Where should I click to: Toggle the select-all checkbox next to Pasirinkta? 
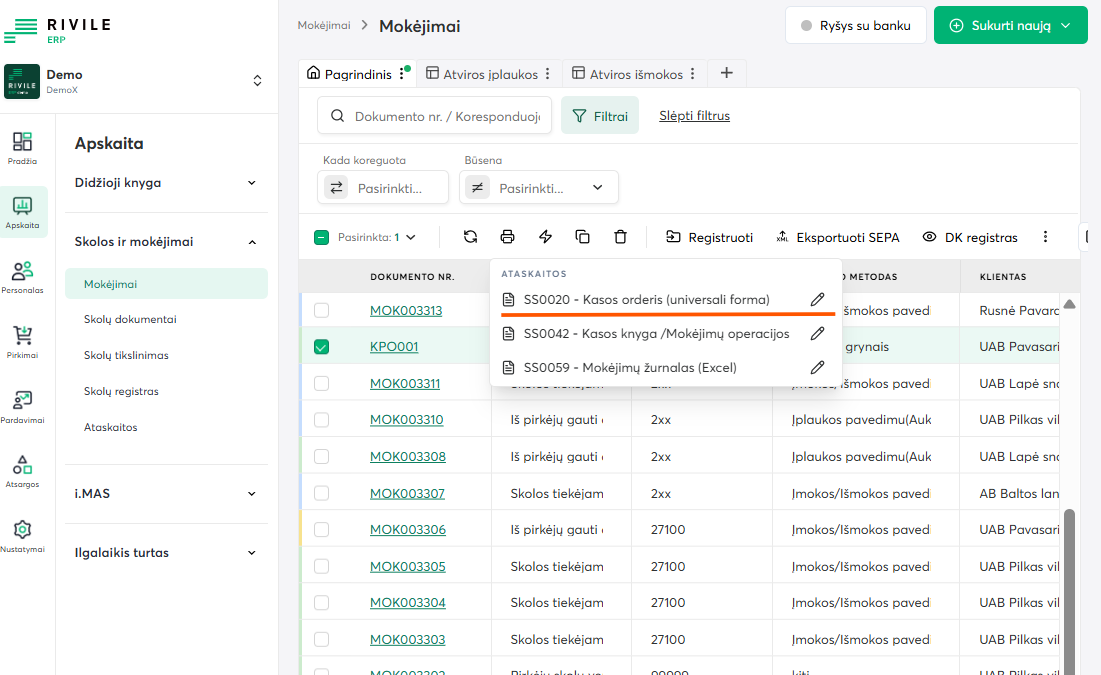click(x=321, y=238)
